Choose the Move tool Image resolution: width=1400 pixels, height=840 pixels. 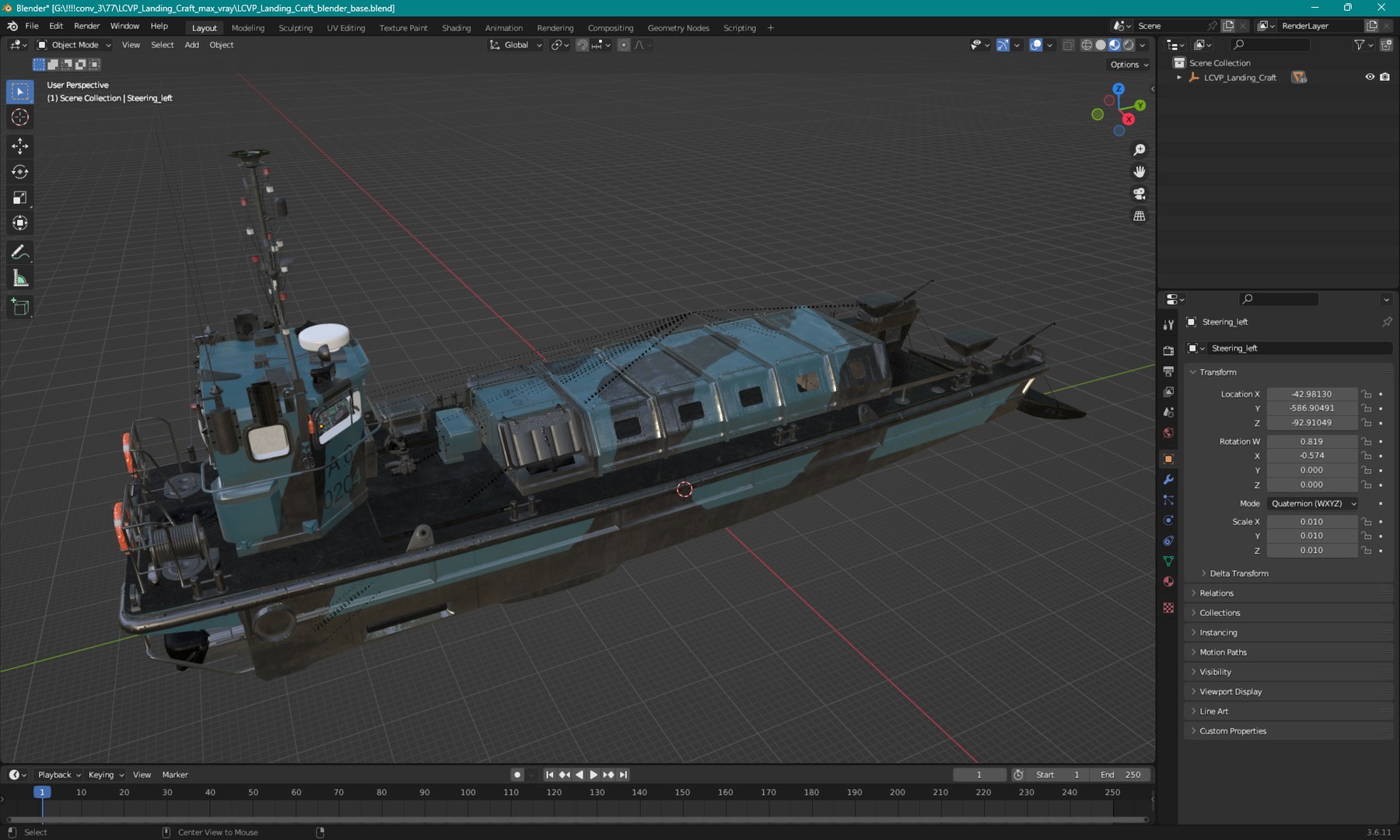click(20, 145)
